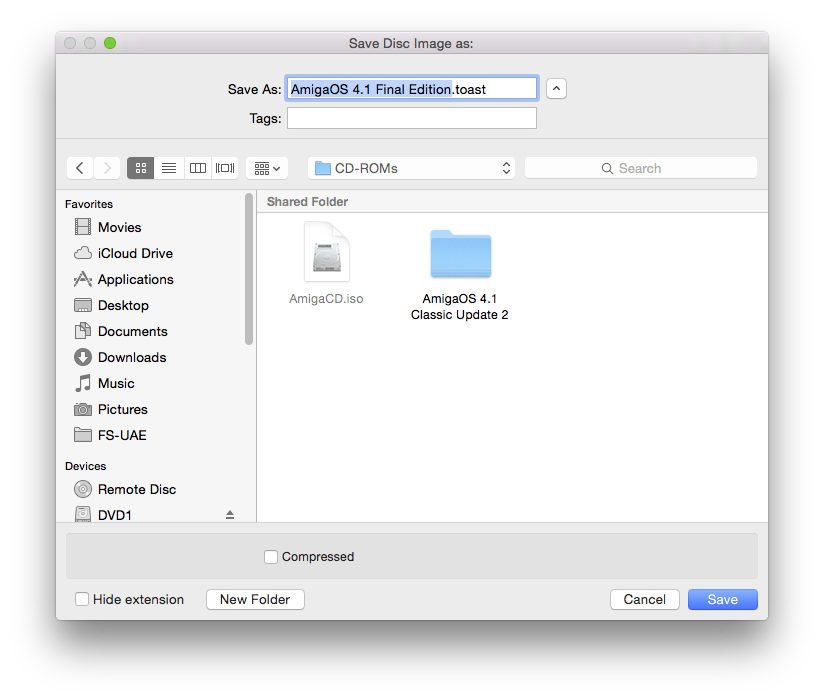This screenshot has width=824, height=700.
Task: Switch to list view
Action: tap(169, 168)
